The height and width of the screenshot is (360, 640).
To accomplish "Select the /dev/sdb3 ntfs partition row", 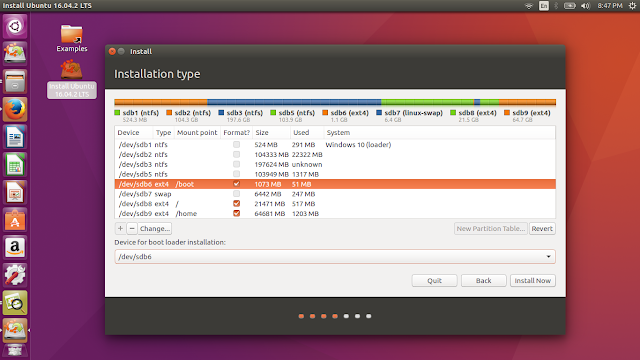I will 335,164.
